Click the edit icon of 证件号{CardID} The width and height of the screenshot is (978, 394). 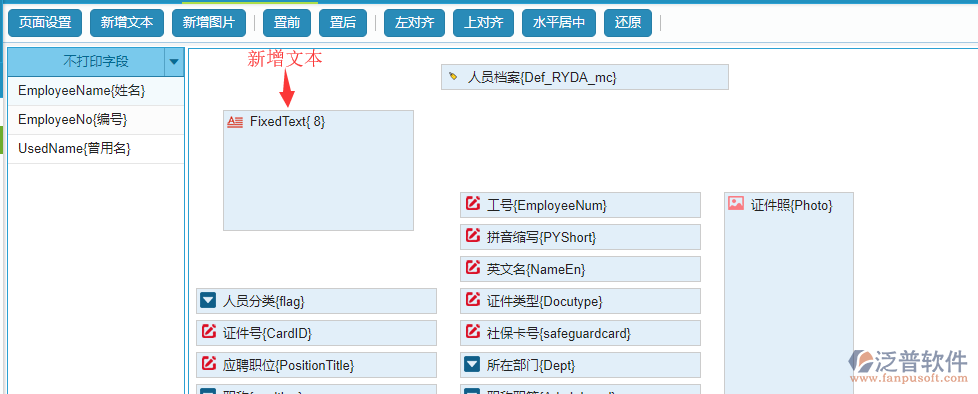(x=209, y=332)
